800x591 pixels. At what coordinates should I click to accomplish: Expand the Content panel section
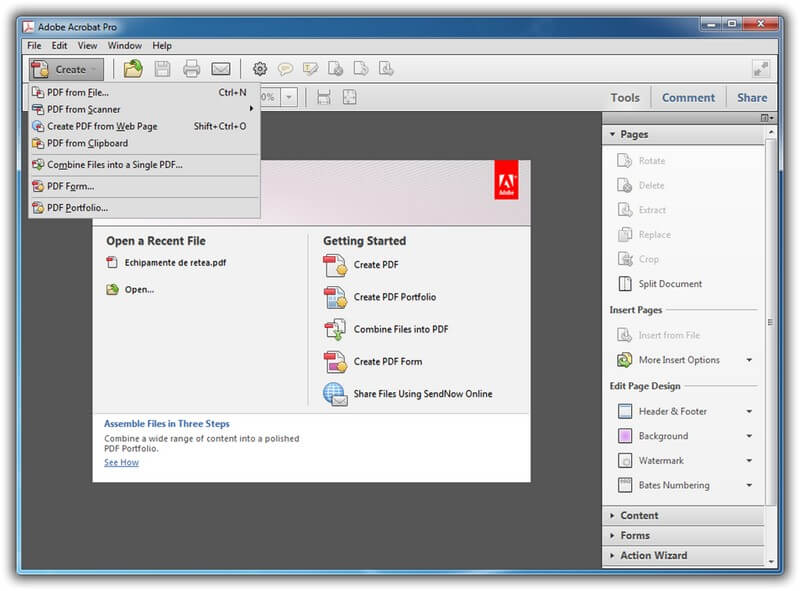(x=612, y=516)
